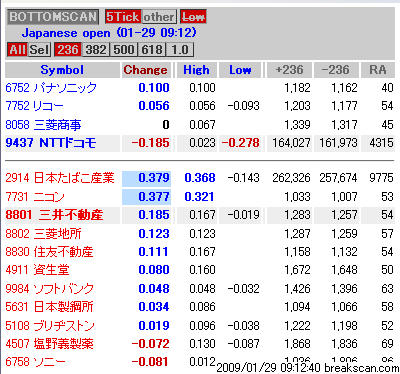Open symbol 8830 住友不動産
This screenshot has width=400, height=374.
(49, 252)
